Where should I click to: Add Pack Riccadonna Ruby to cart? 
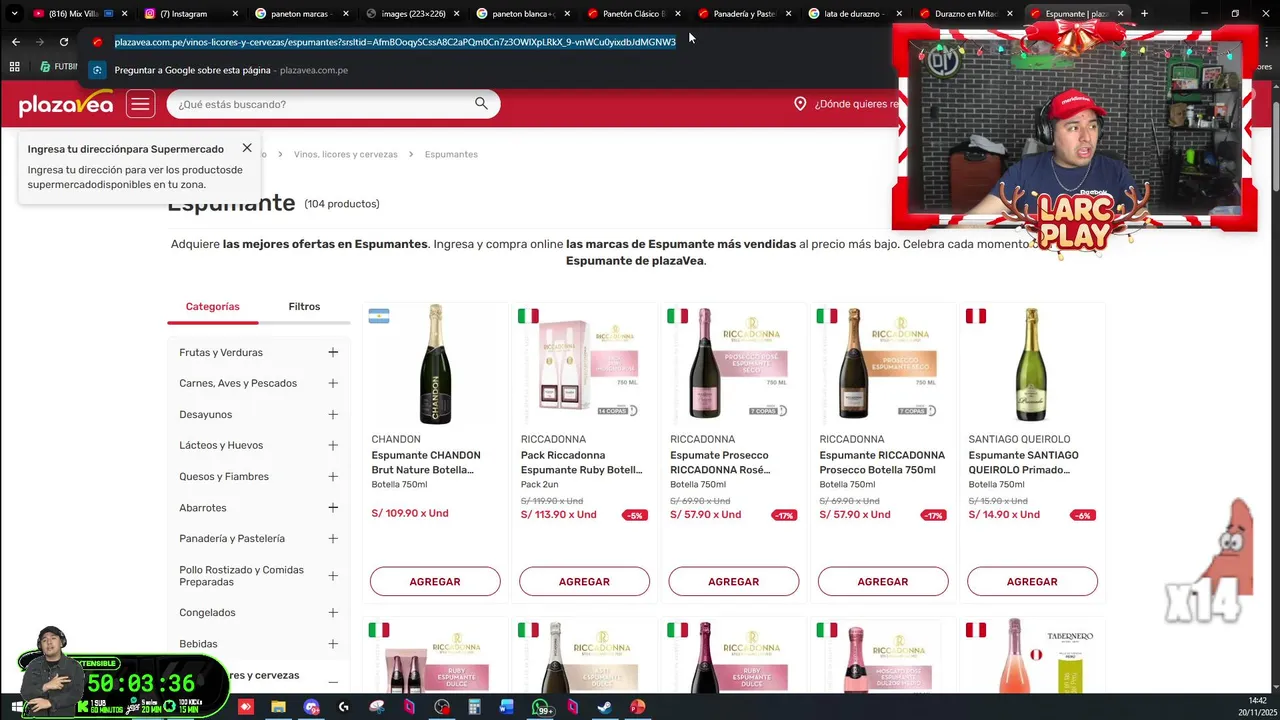(x=584, y=581)
